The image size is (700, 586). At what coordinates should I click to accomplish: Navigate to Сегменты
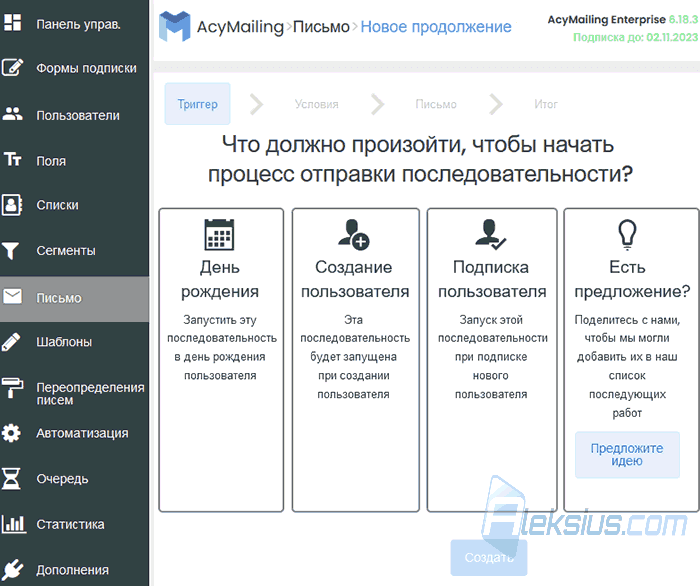click(x=66, y=251)
